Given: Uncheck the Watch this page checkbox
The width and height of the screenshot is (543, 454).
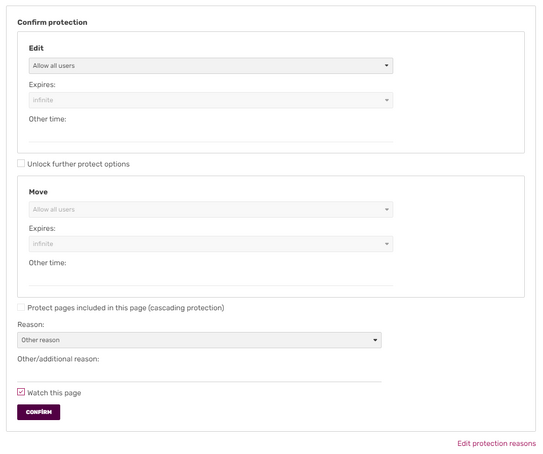Looking at the screenshot, I should point(21,392).
